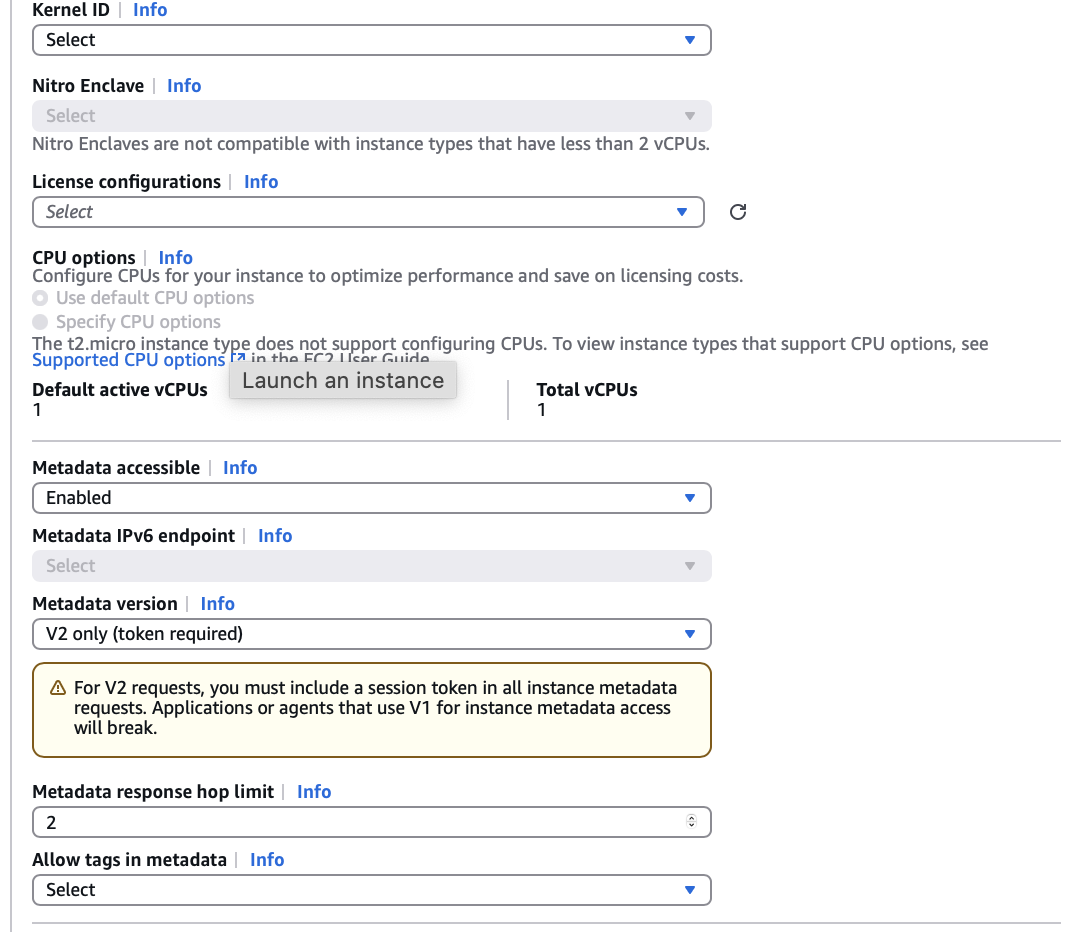Open the Supported CPU options link
This screenshot has height=932, width=1074.
pos(128,360)
